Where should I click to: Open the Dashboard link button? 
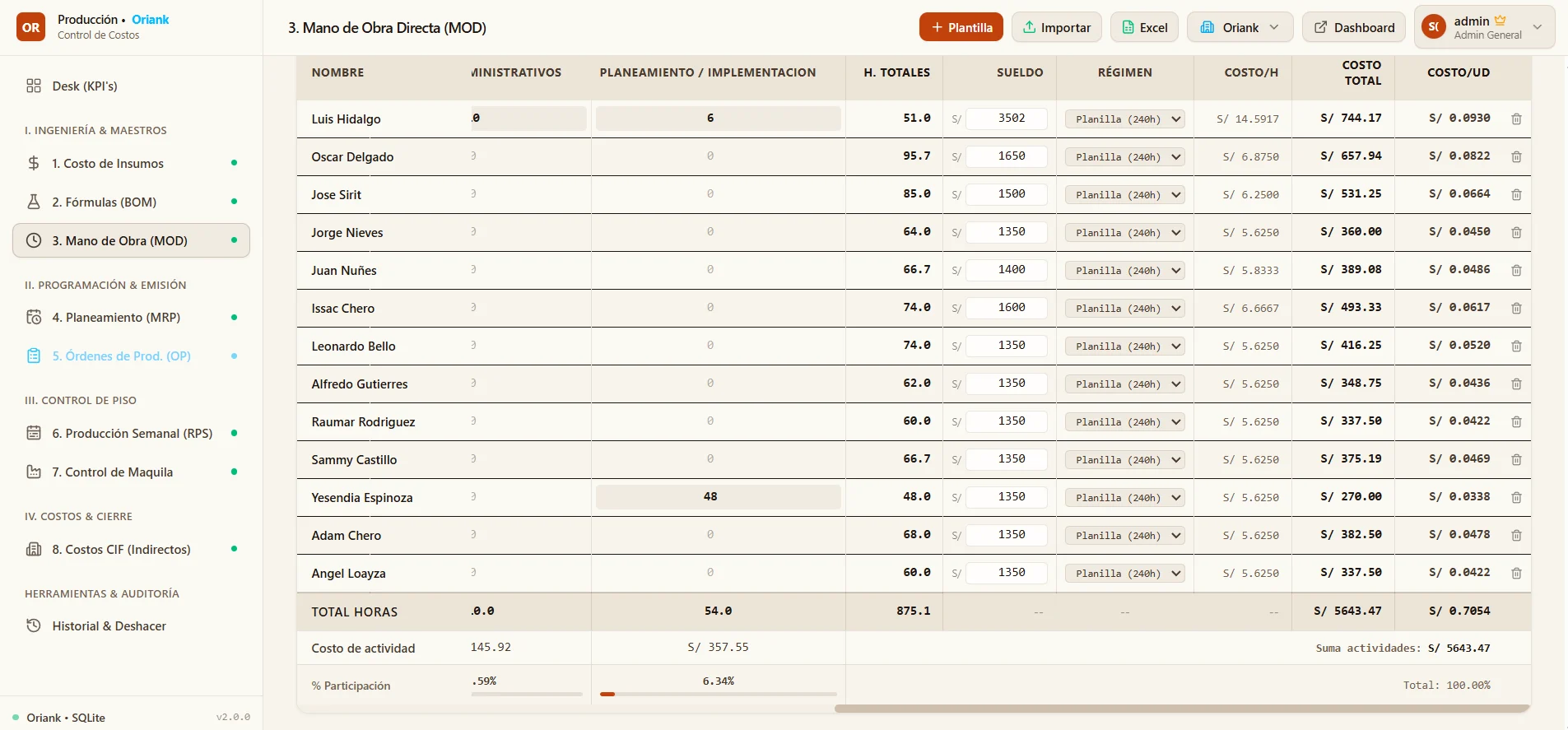point(1354,27)
